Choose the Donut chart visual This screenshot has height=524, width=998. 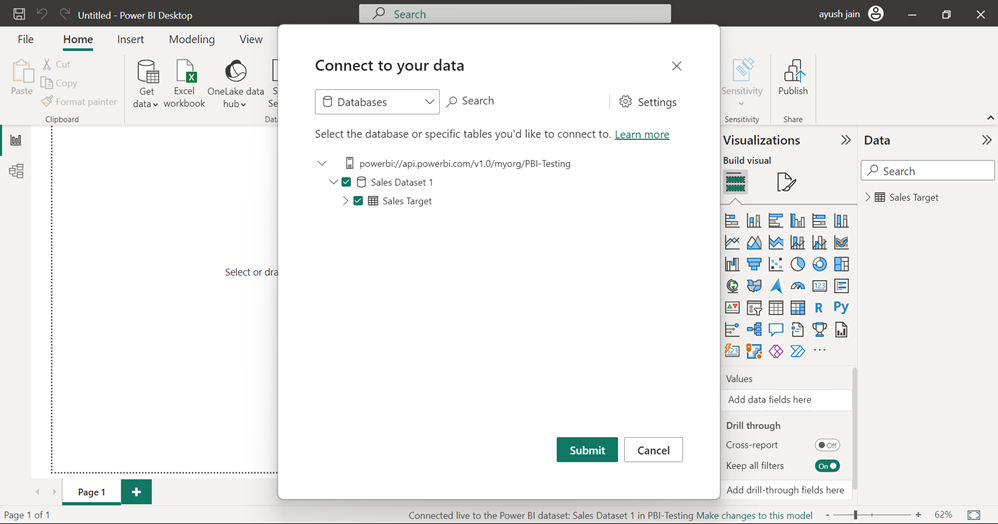(x=819, y=264)
